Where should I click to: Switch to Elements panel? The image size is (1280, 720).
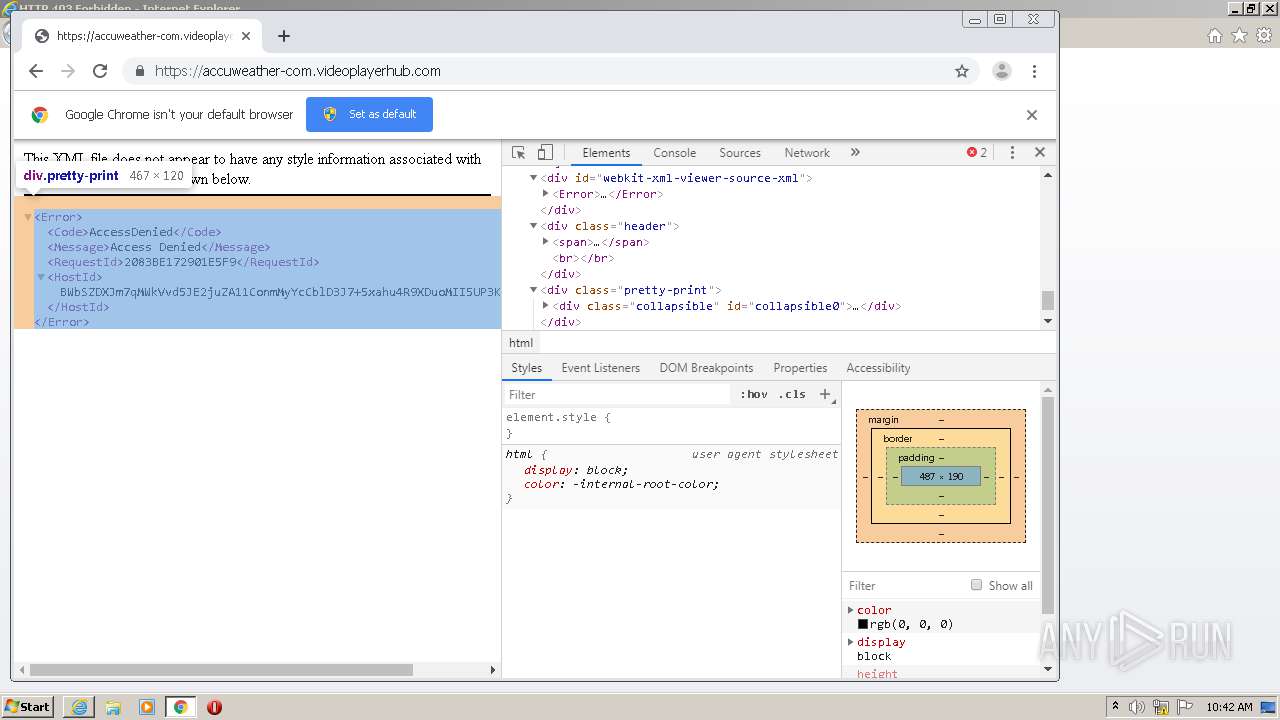click(x=606, y=153)
